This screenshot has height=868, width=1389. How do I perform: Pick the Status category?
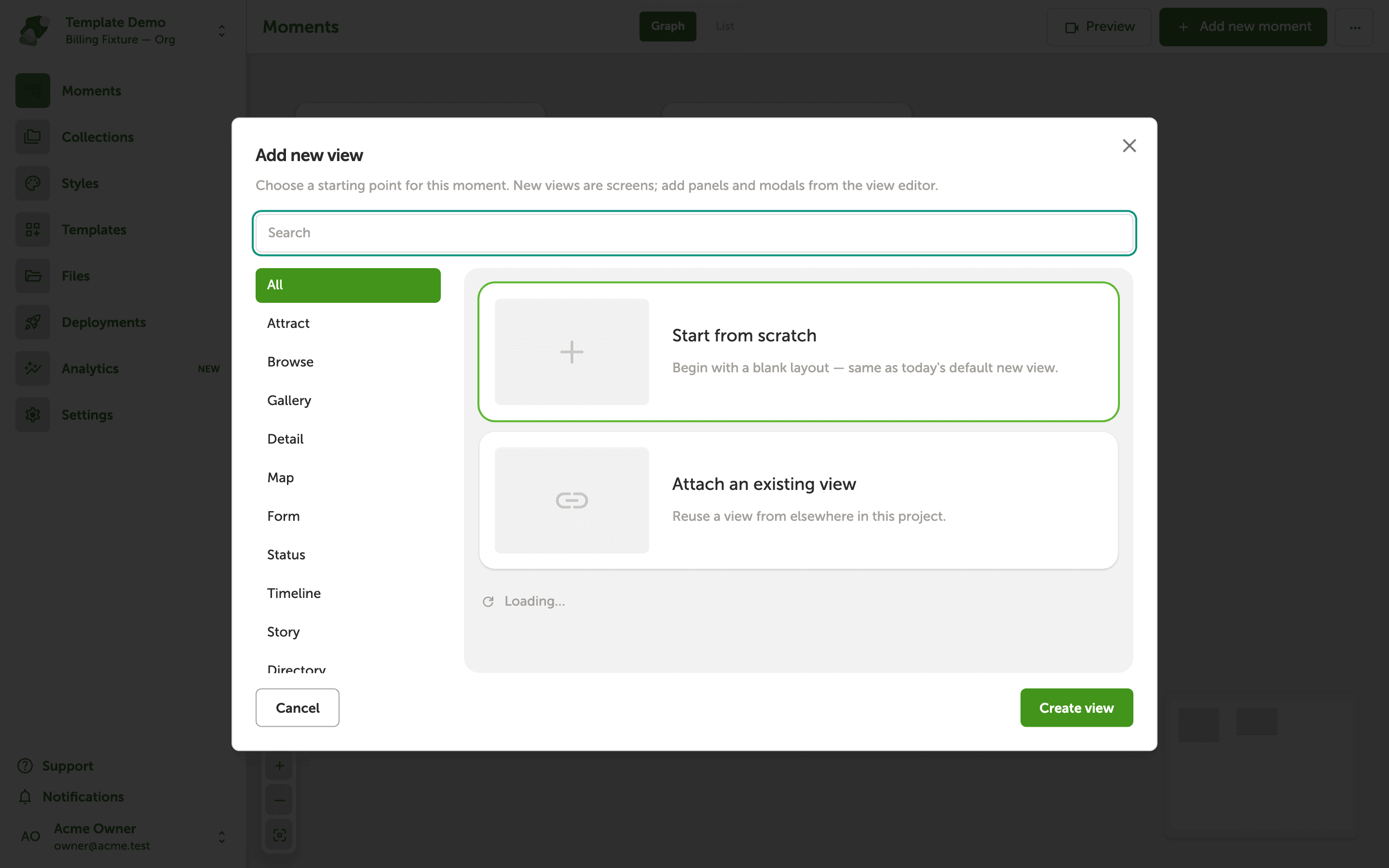click(348, 554)
